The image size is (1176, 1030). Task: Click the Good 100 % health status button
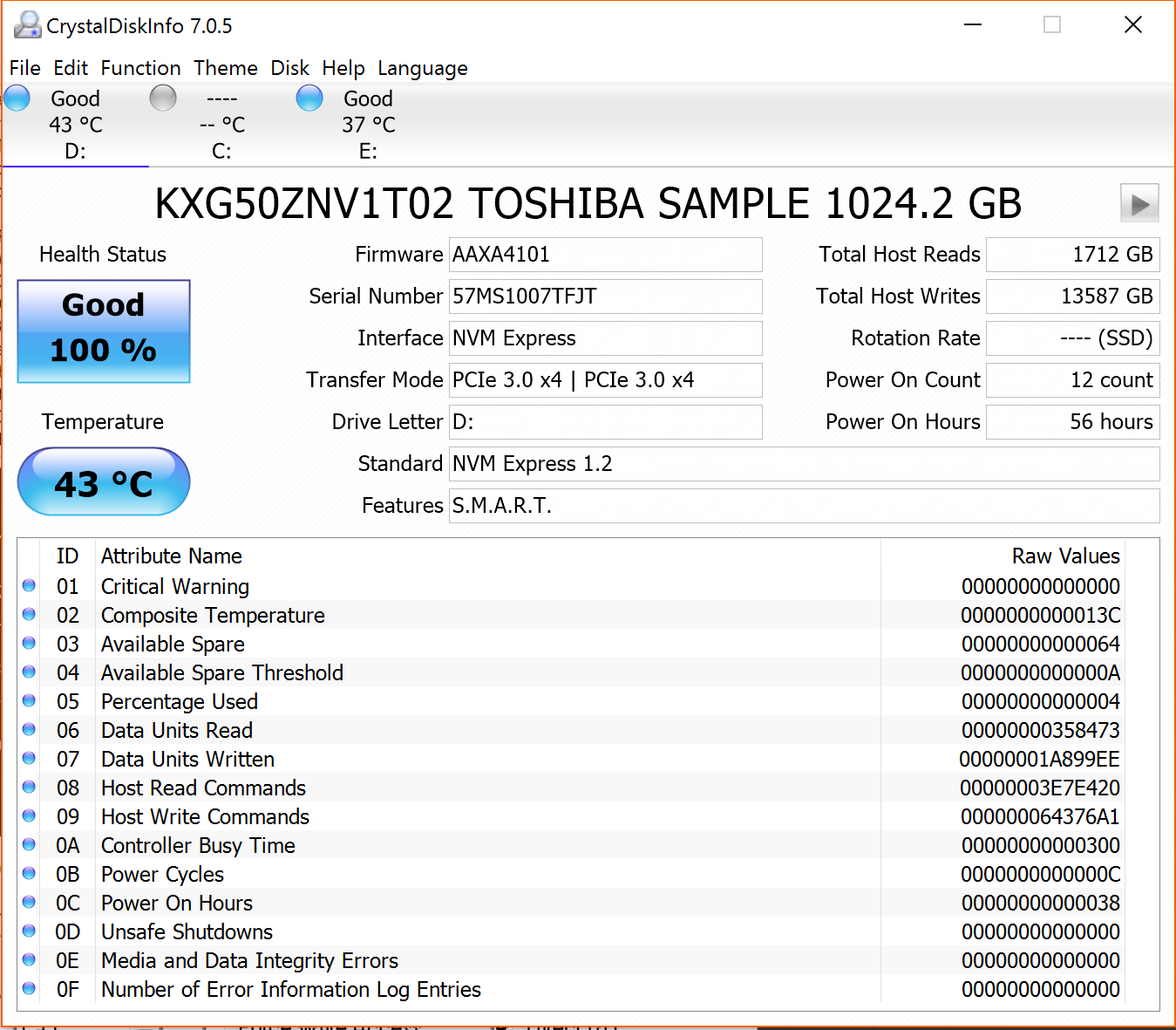[x=104, y=331]
